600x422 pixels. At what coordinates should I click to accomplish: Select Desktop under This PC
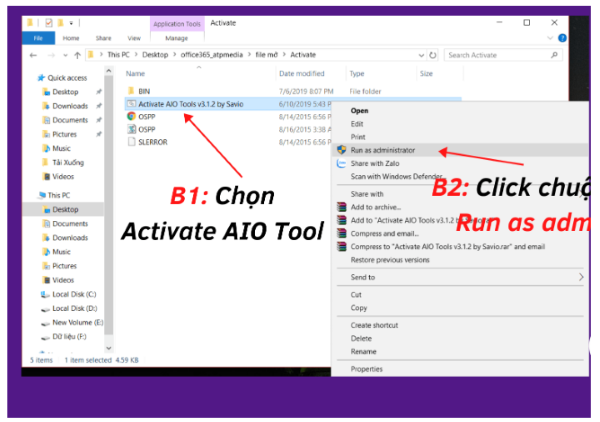pos(65,209)
